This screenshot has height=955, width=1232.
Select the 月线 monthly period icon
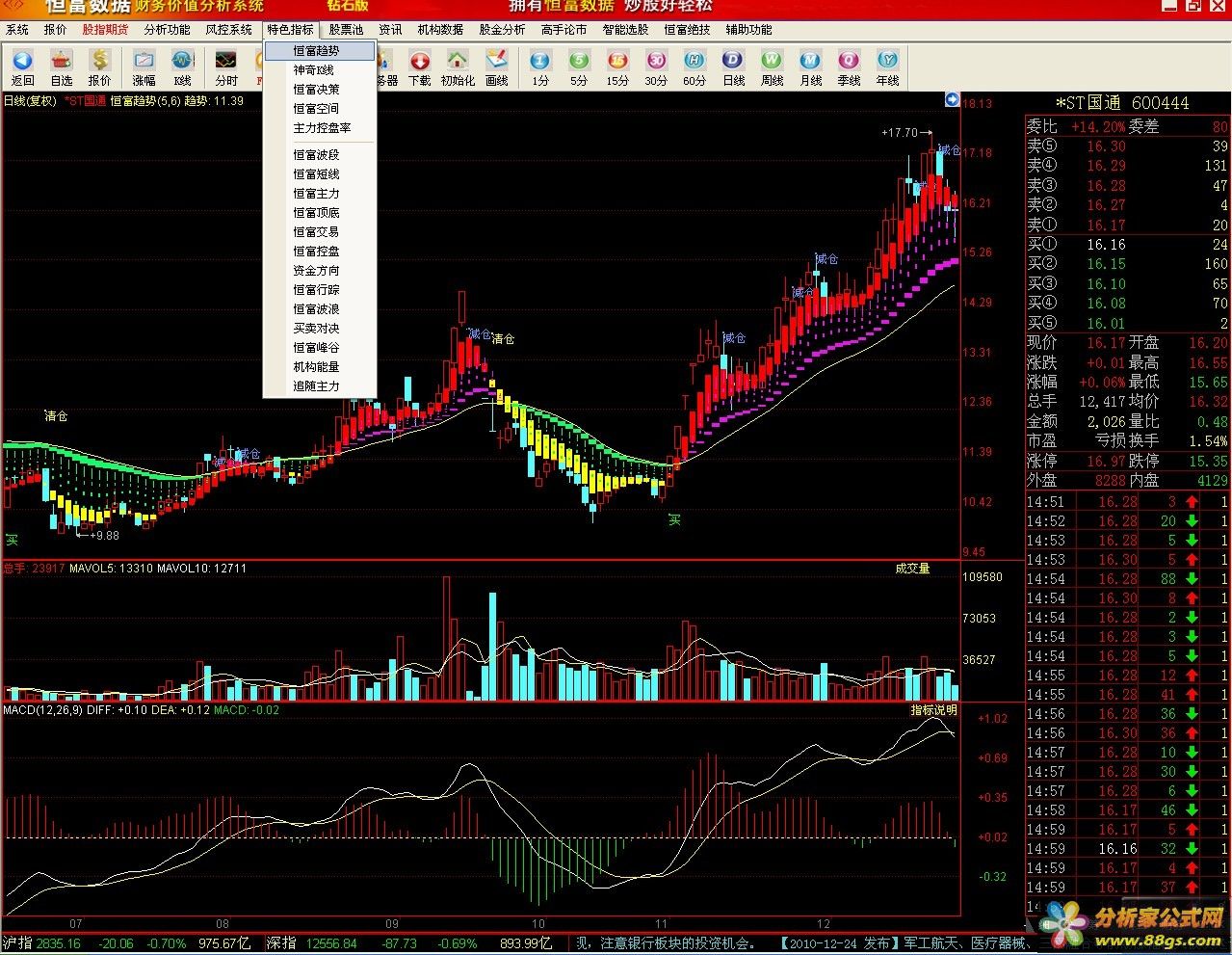click(810, 61)
